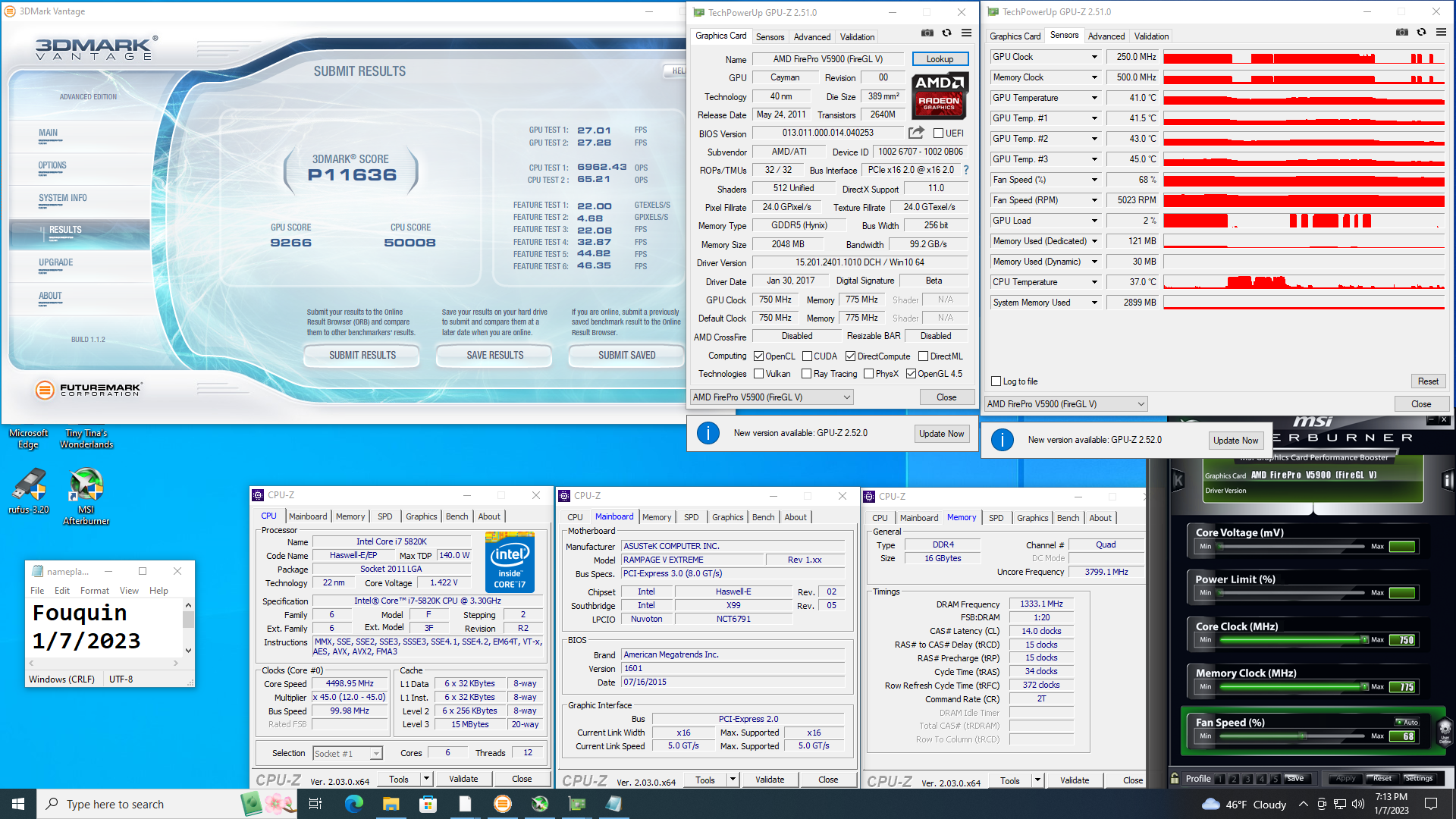Select Afterburner profile slot 3

pyautogui.click(x=1247, y=779)
